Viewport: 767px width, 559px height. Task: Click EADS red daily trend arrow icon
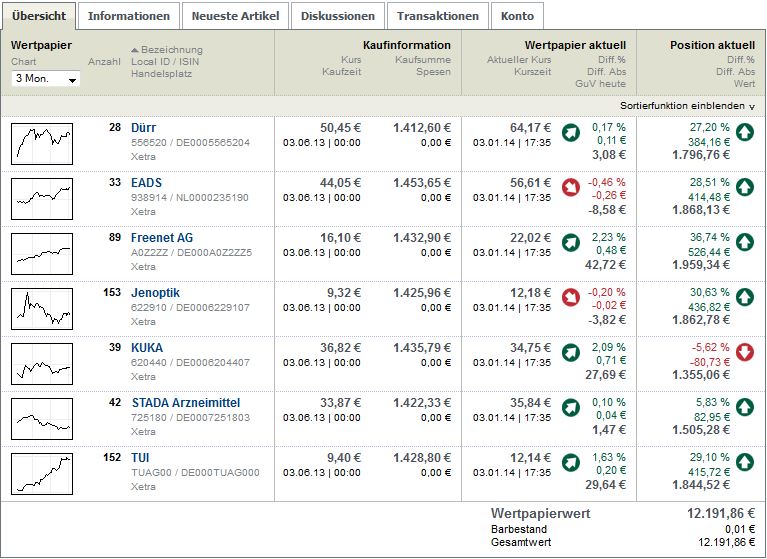coord(570,186)
